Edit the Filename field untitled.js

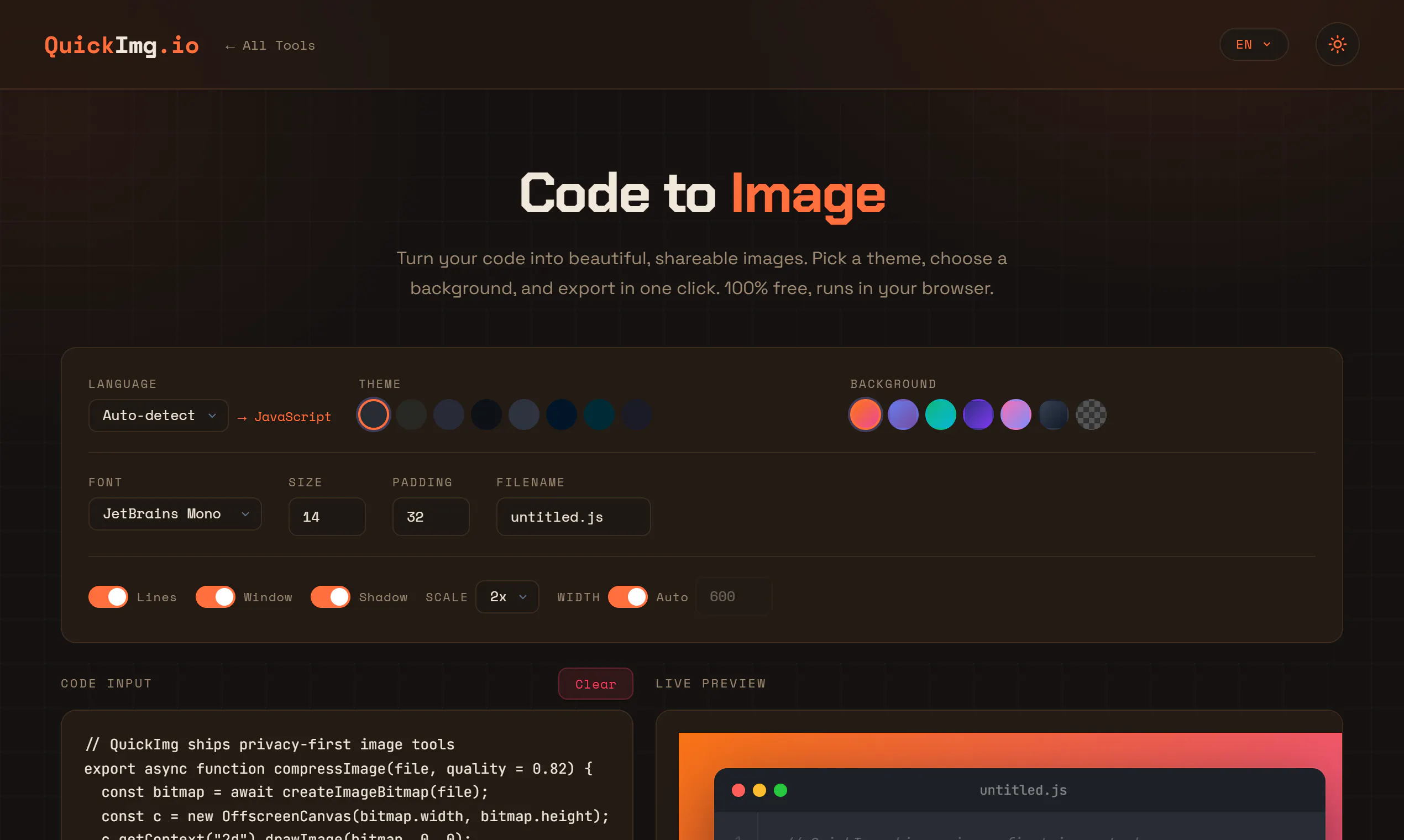(x=574, y=517)
